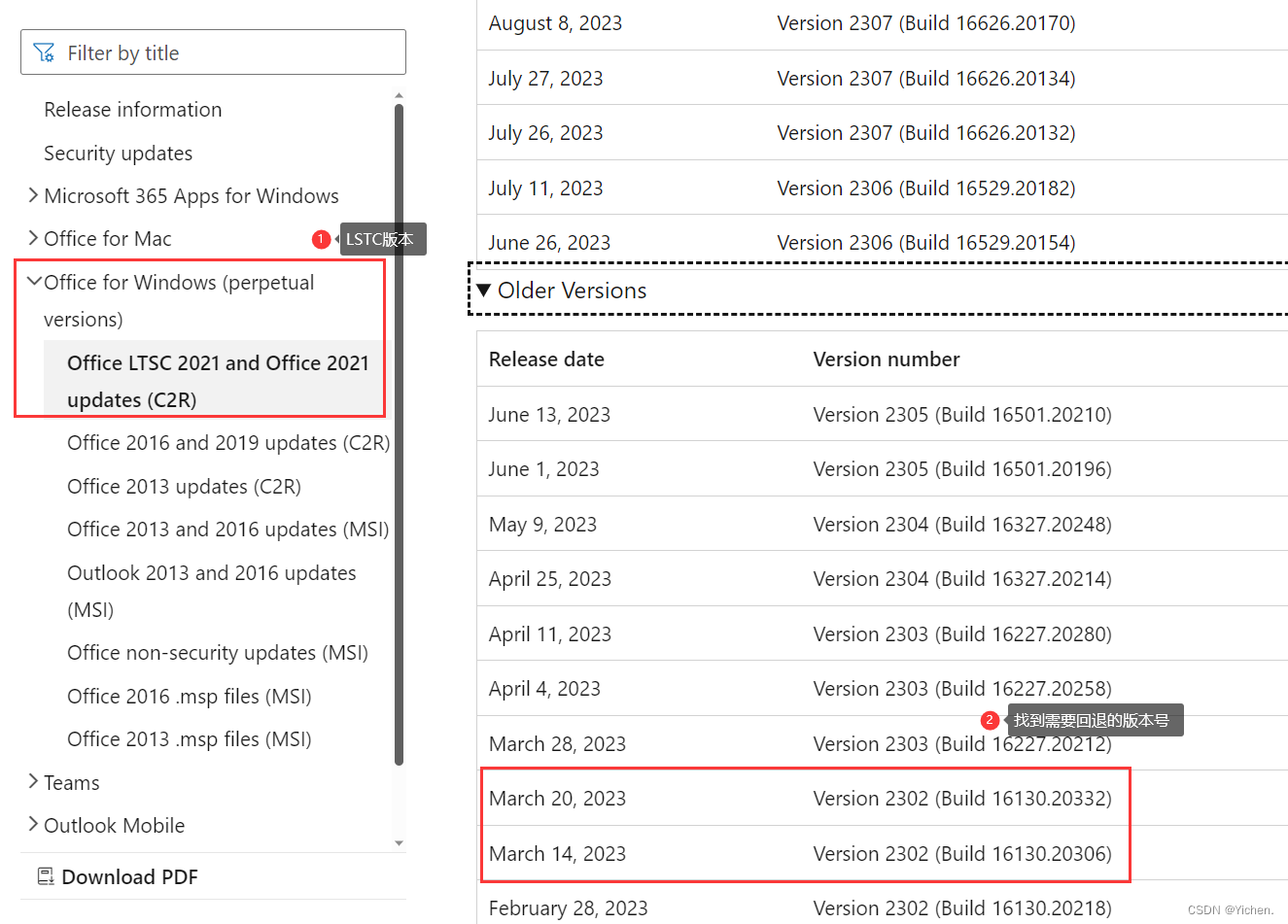Image resolution: width=1288 pixels, height=924 pixels.
Task: Collapse the Older Versions disclosure triangle
Action: pos(483,291)
